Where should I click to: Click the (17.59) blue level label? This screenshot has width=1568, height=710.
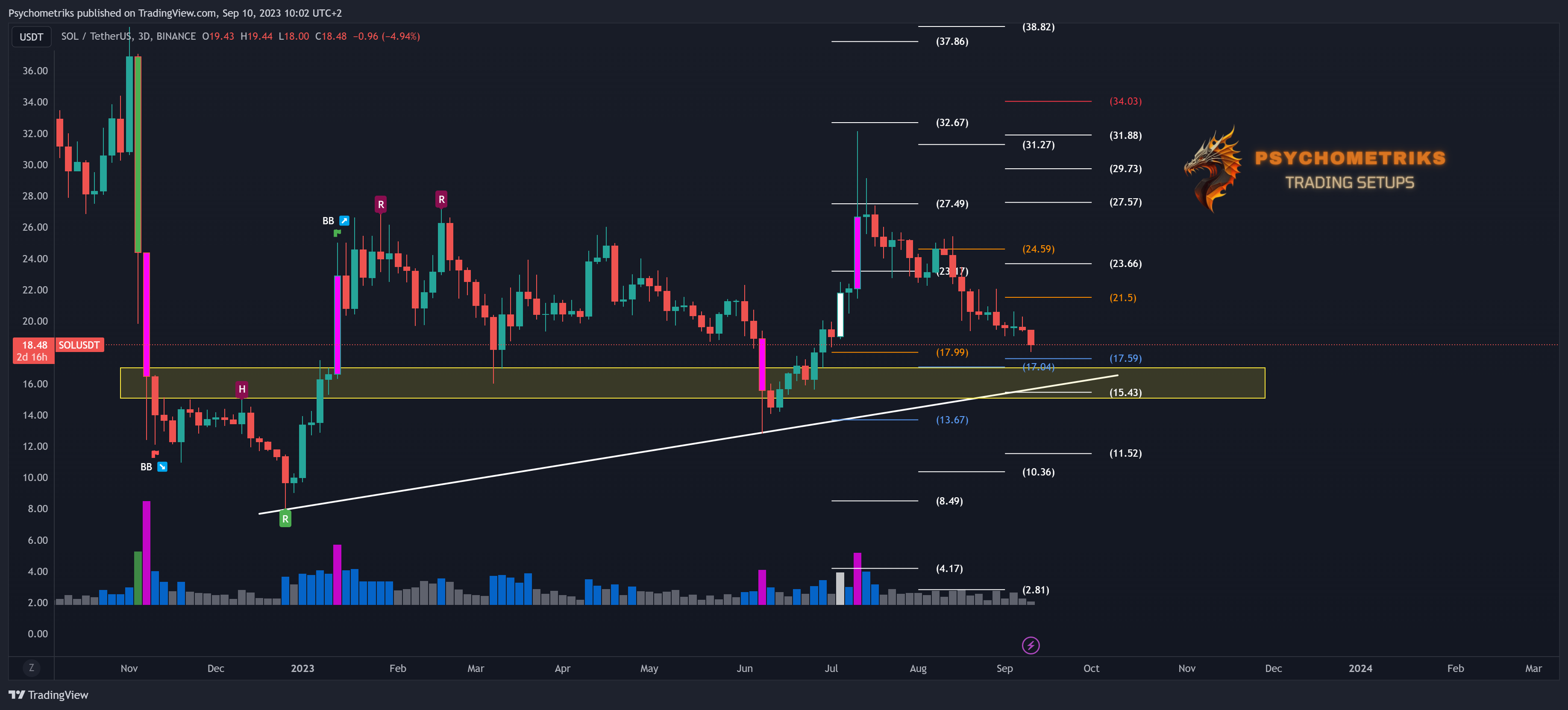[1125, 358]
